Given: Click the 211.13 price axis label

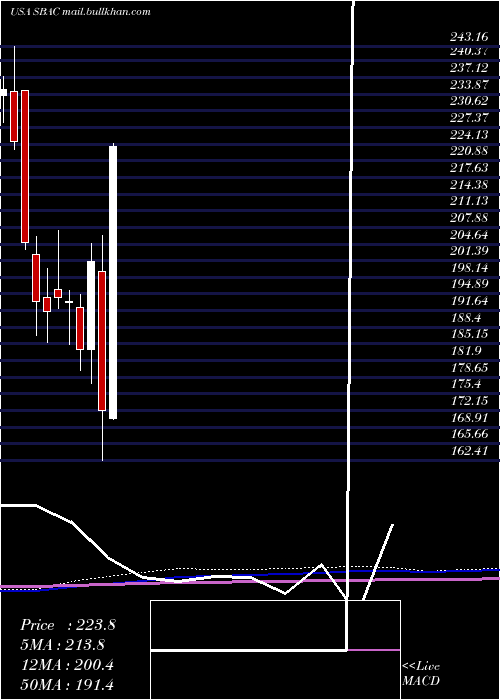Looking at the screenshot, I should tap(469, 200).
